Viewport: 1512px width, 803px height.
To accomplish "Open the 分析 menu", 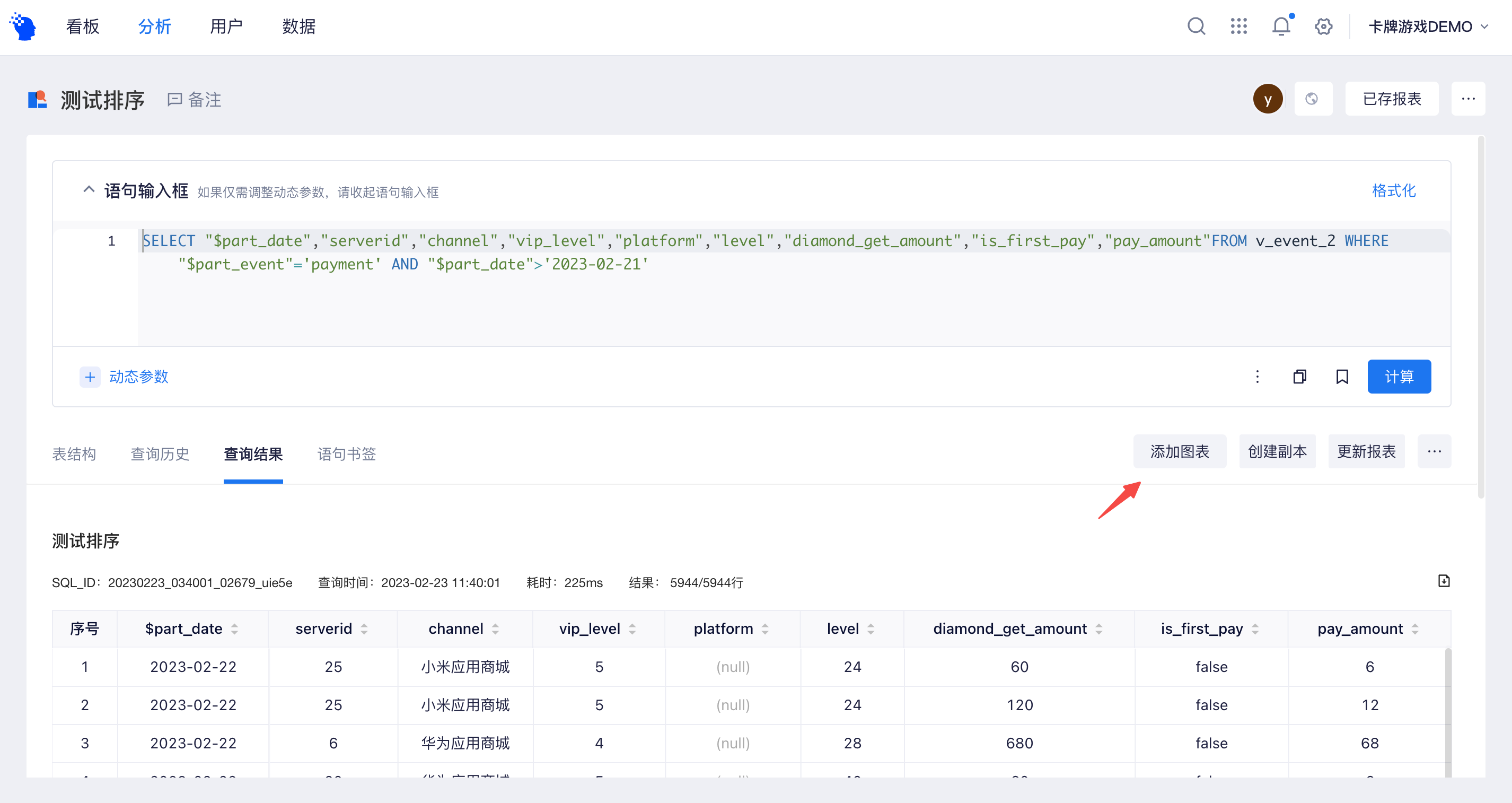I will [155, 27].
